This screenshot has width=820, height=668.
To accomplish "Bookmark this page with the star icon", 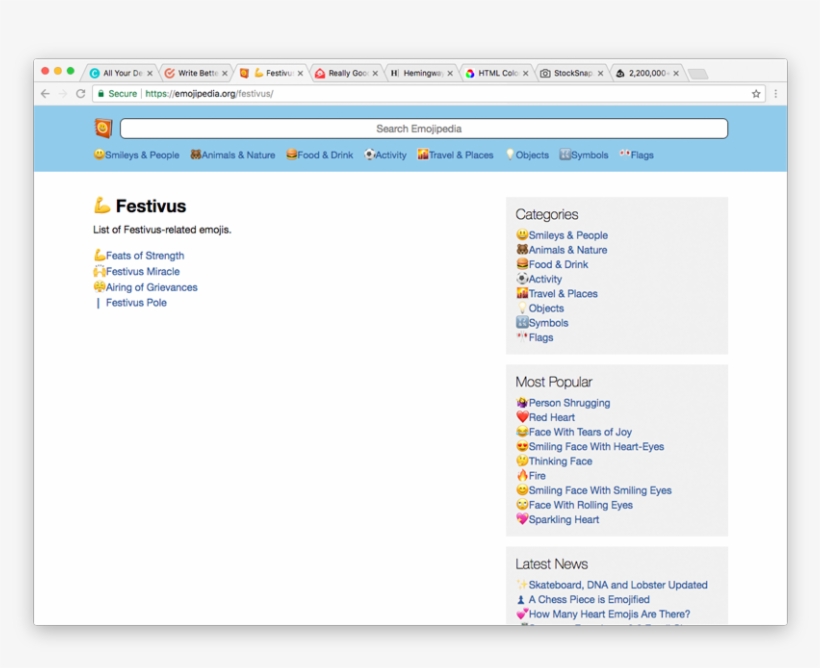I will click(756, 94).
